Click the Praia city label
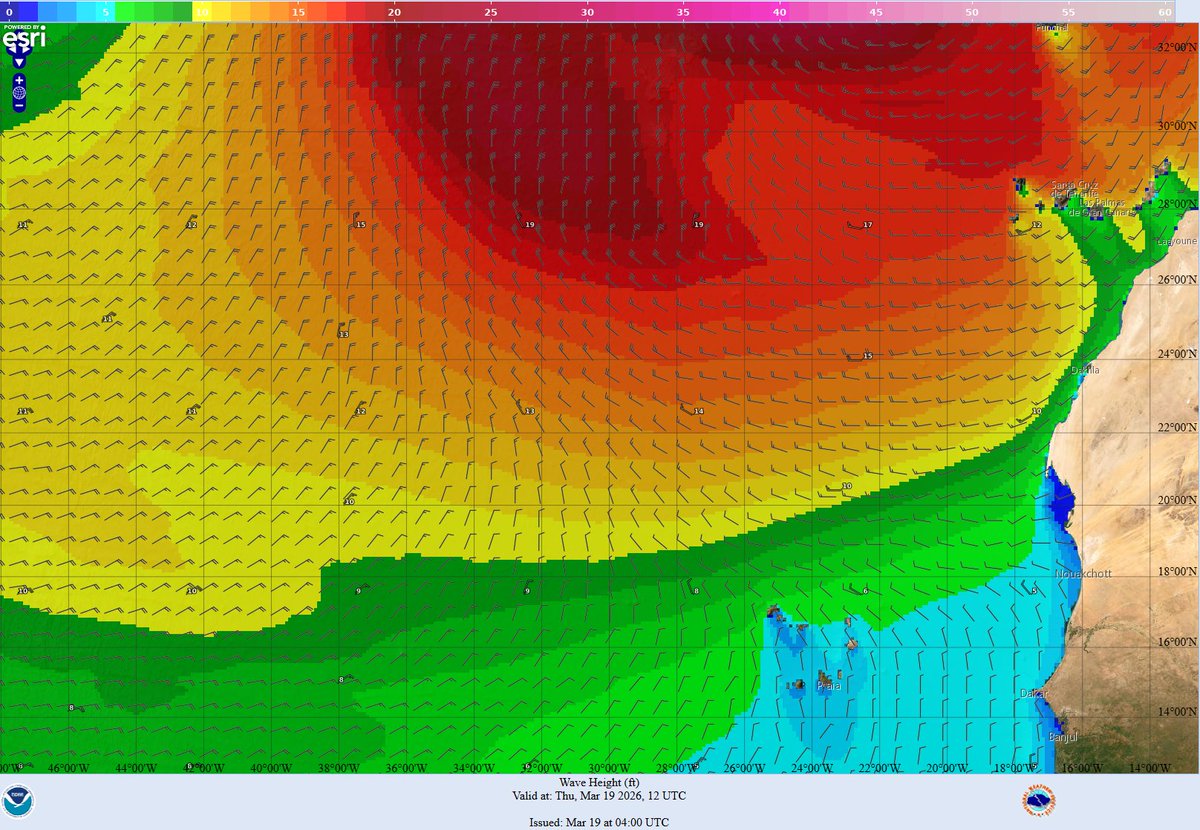The width and height of the screenshot is (1200, 830). 828,686
